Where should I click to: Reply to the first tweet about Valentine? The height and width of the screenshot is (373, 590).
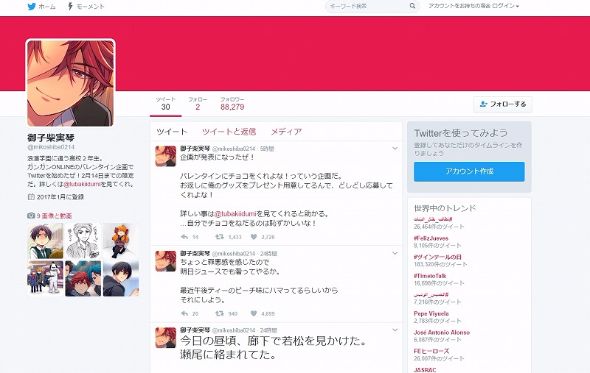184,237
